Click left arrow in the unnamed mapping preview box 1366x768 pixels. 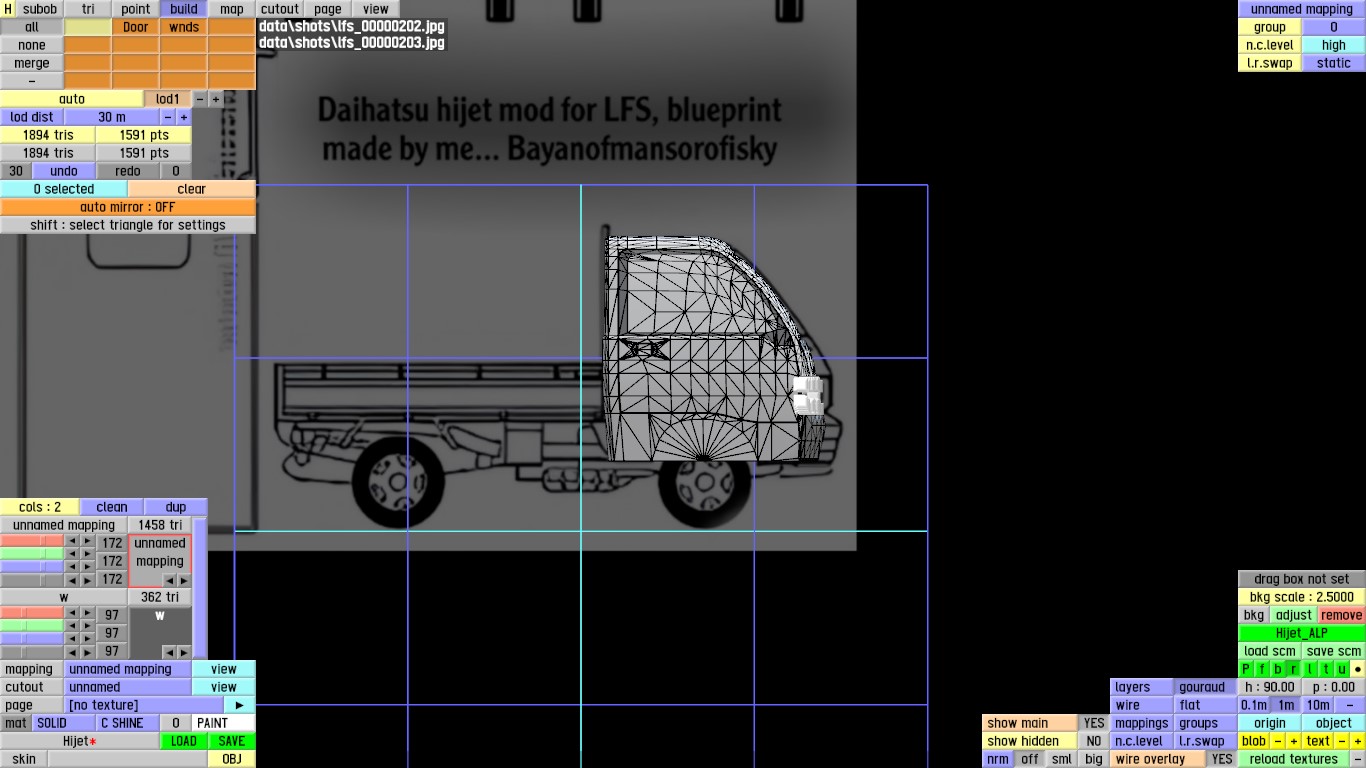click(169, 580)
